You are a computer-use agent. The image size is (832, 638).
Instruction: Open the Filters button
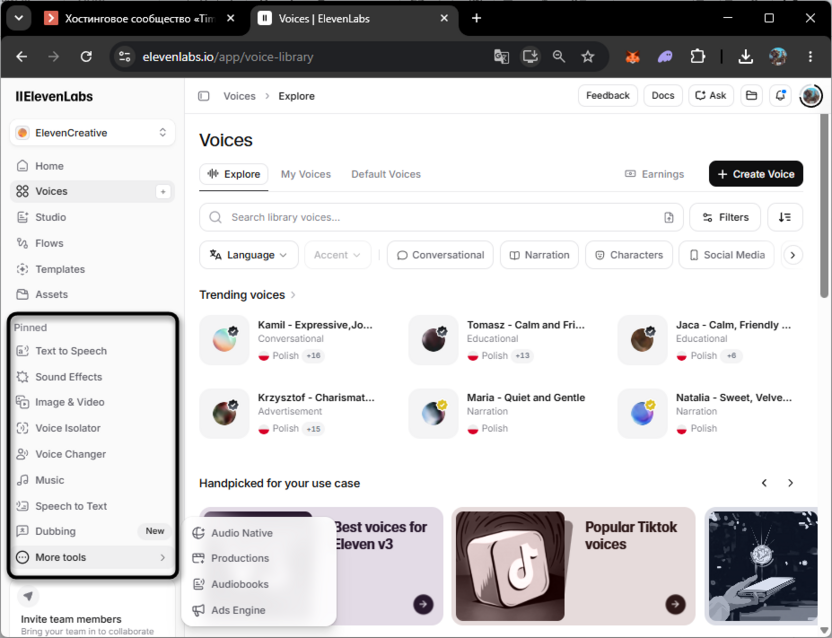(x=725, y=217)
